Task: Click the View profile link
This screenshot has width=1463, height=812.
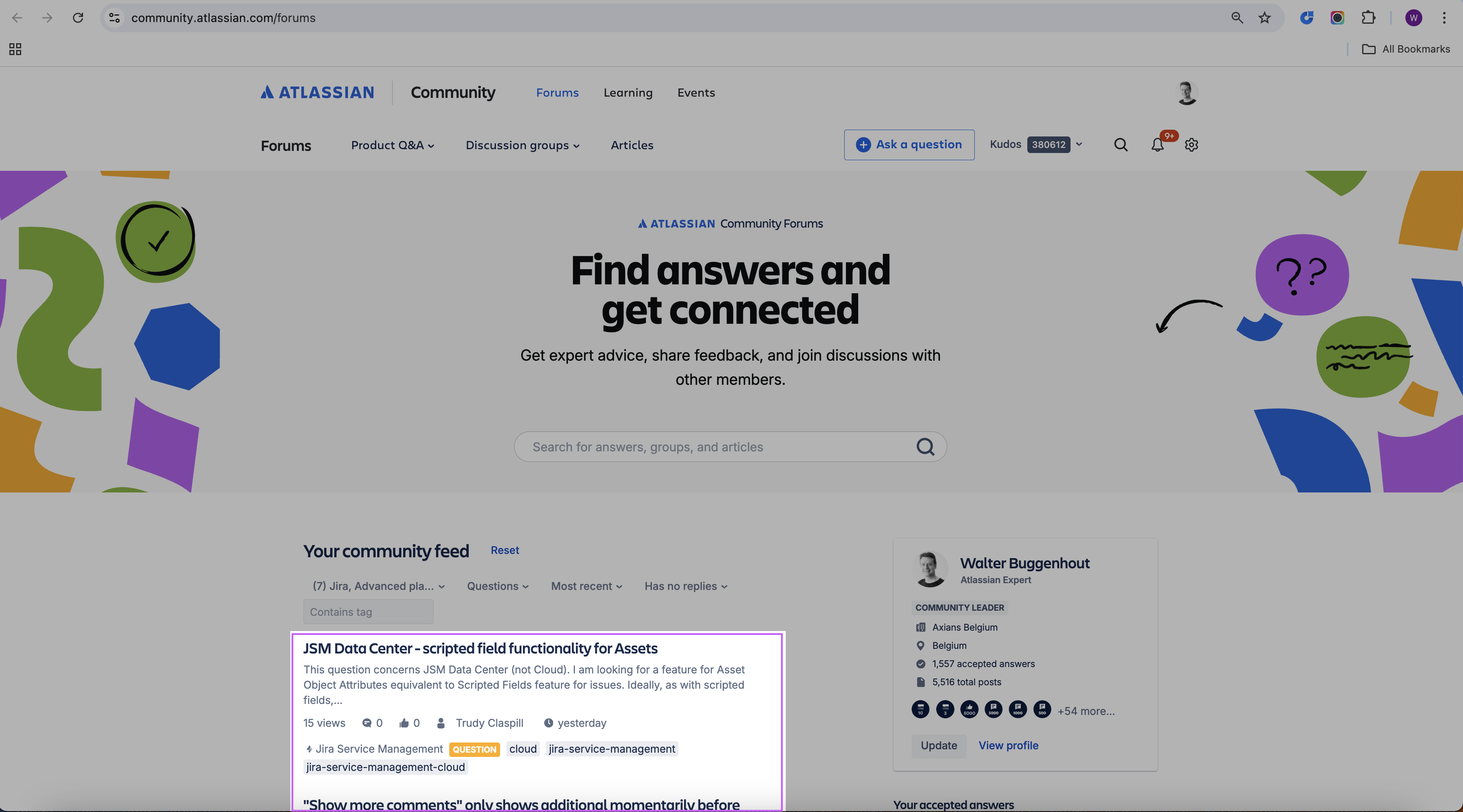Action: coord(1008,745)
